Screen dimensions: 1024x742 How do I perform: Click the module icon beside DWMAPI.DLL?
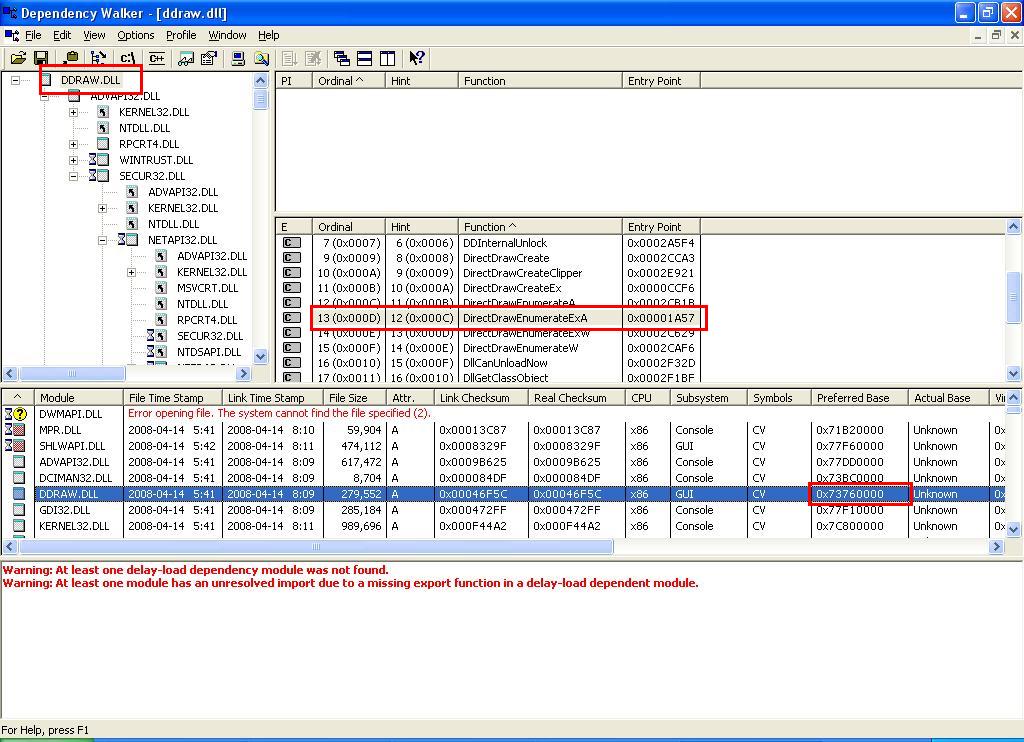click(x=16, y=413)
